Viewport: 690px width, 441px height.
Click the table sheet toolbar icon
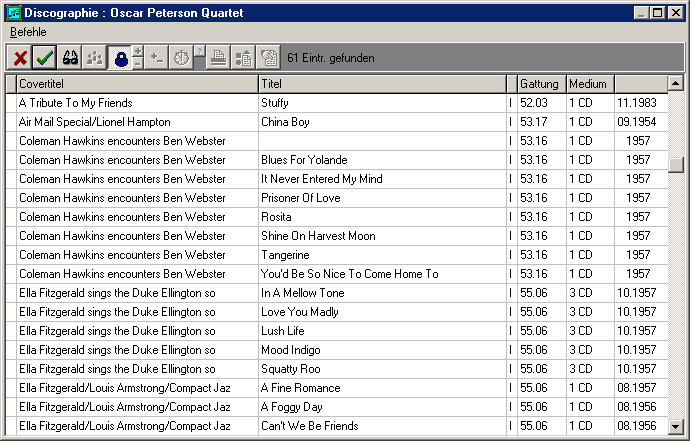coord(268,58)
